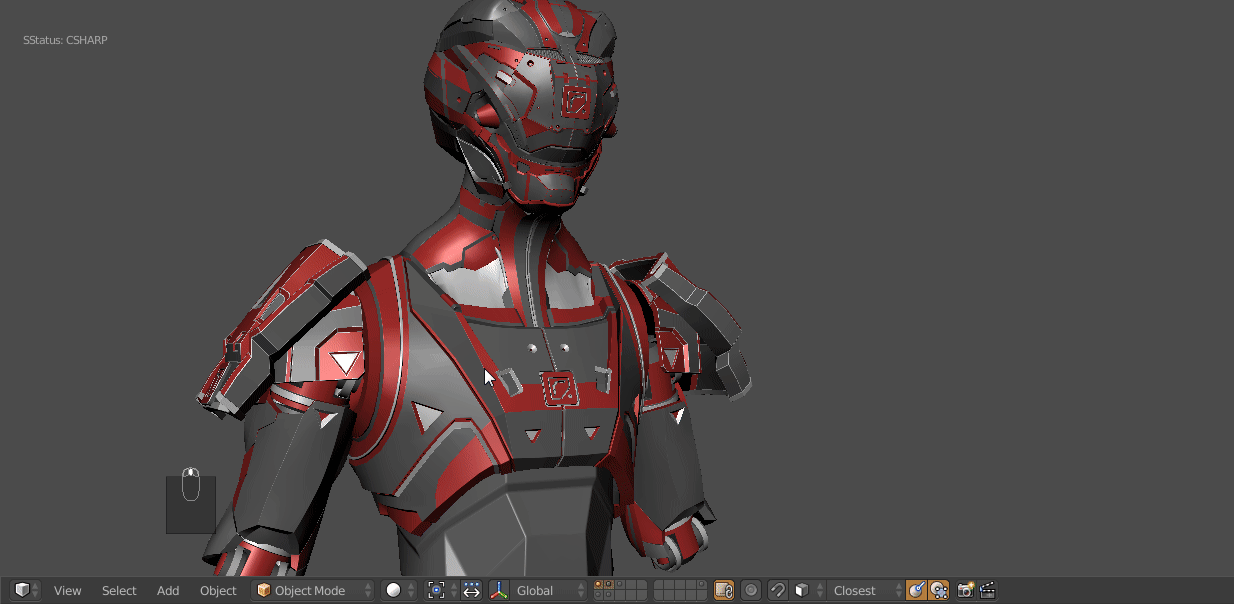Toggle the 3D transform manipulator axes icon

tap(499, 590)
